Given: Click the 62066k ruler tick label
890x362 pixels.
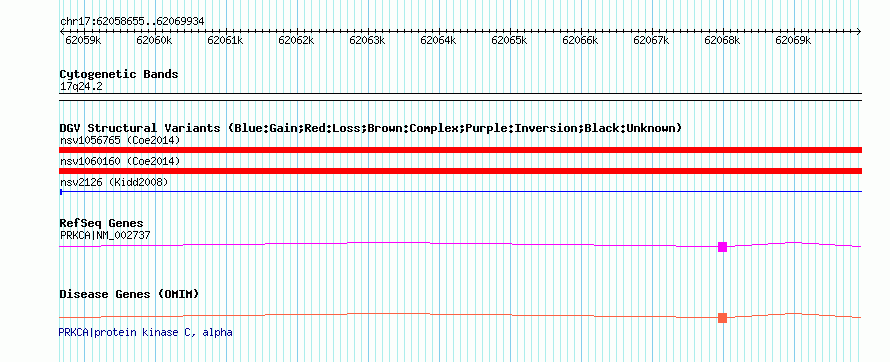Looking at the screenshot, I should [580, 41].
